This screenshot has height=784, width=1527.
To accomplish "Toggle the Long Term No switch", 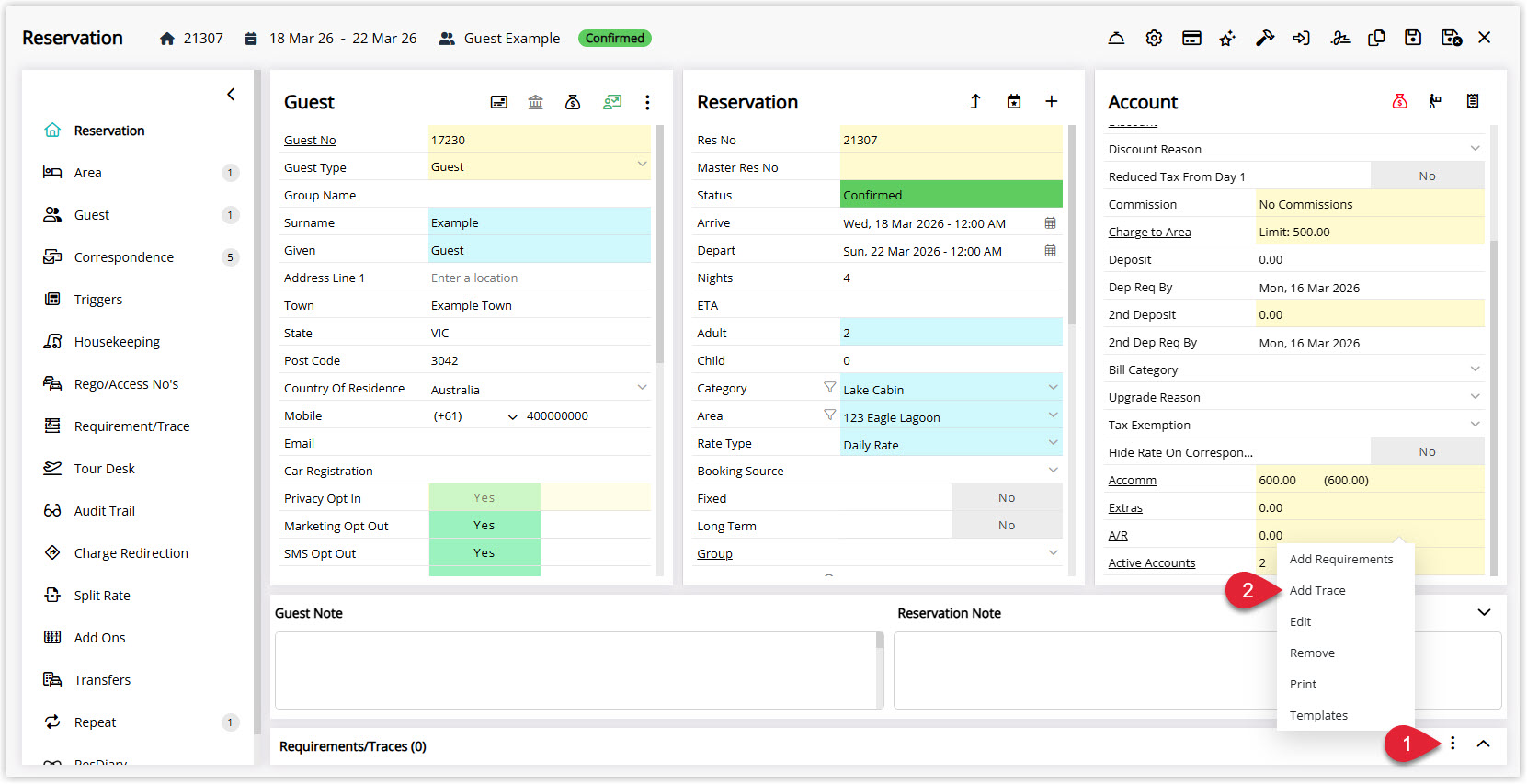I will 1007,525.
